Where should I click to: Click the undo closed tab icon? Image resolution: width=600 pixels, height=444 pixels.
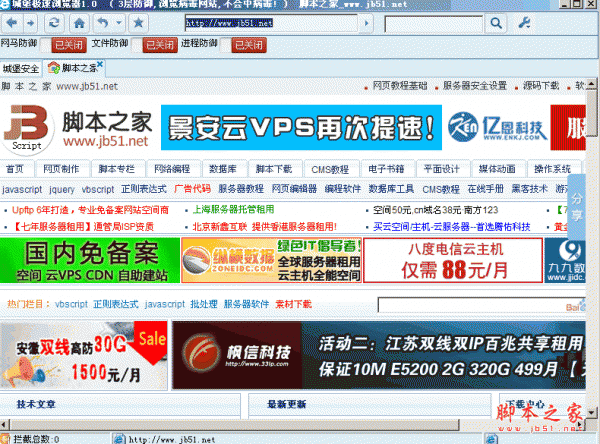click(x=103, y=23)
